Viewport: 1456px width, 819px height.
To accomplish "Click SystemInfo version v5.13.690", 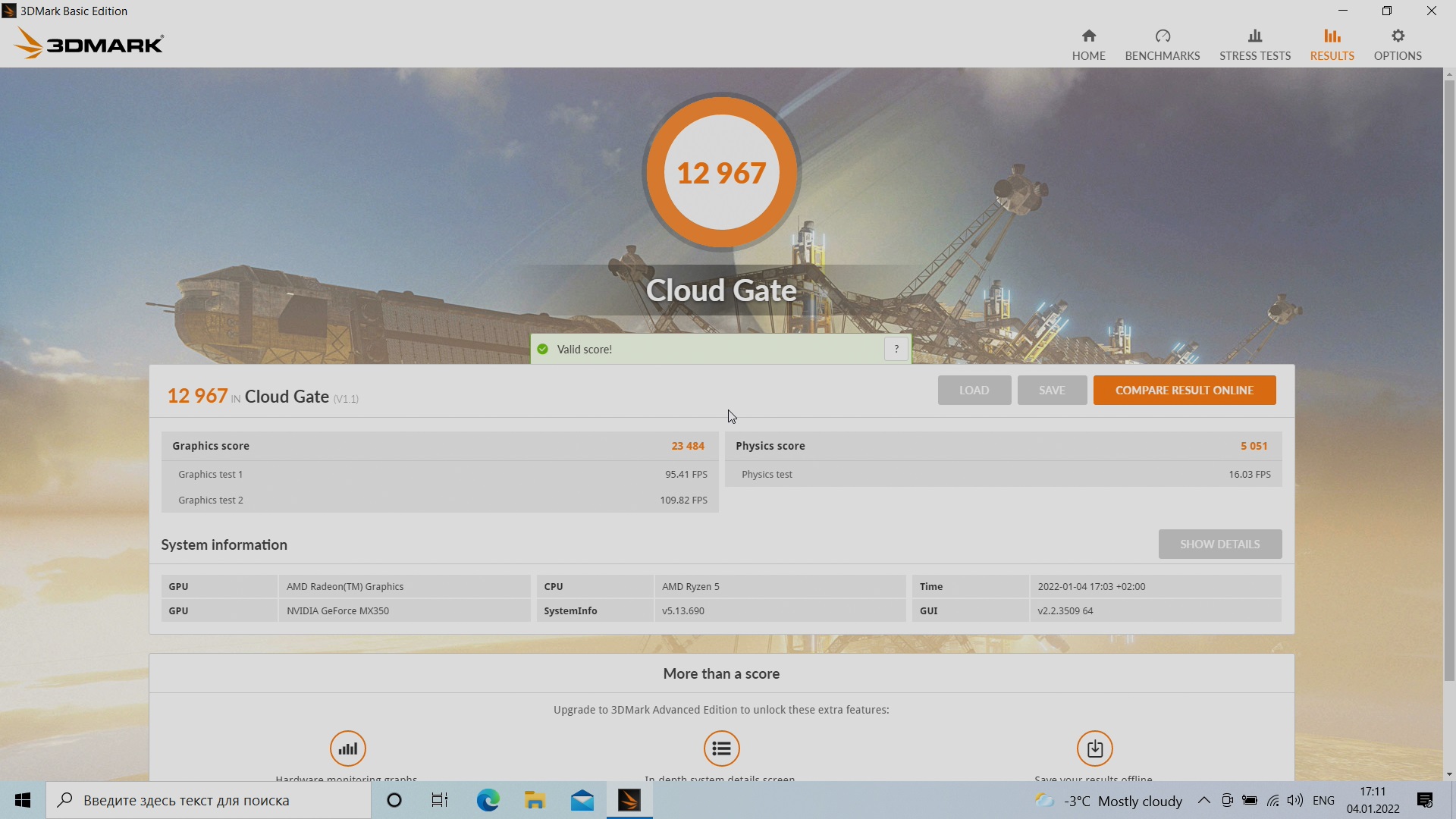I will (780, 610).
